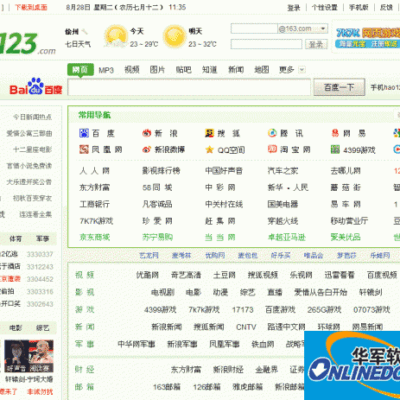Expand the 更多 dropdown arrow in the search tabs

point(302,70)
